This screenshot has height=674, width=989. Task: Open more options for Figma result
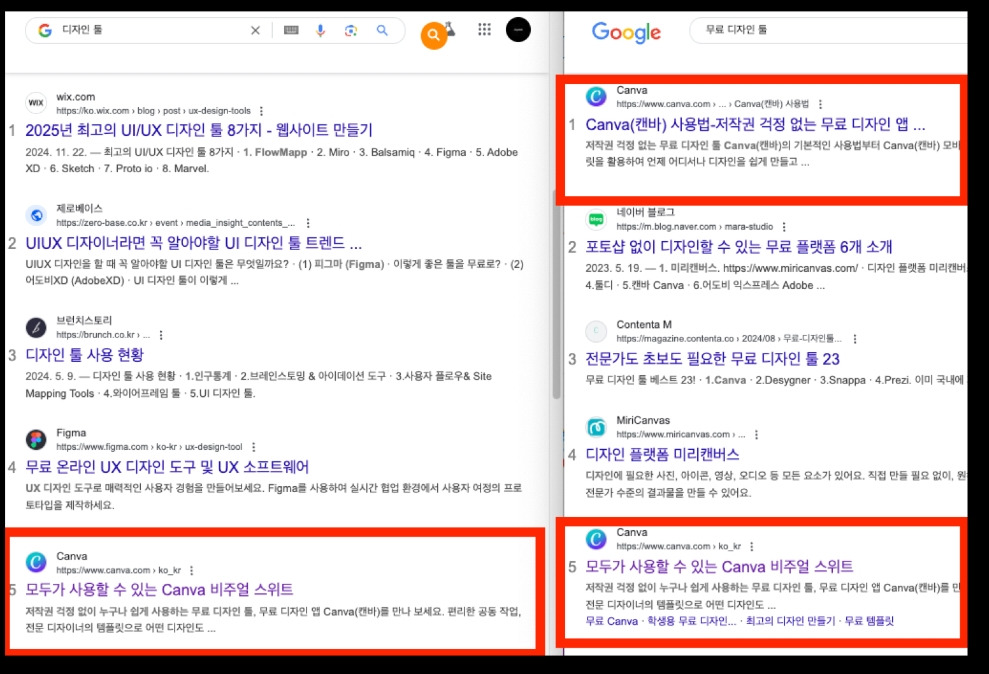(x=254, y=447)
